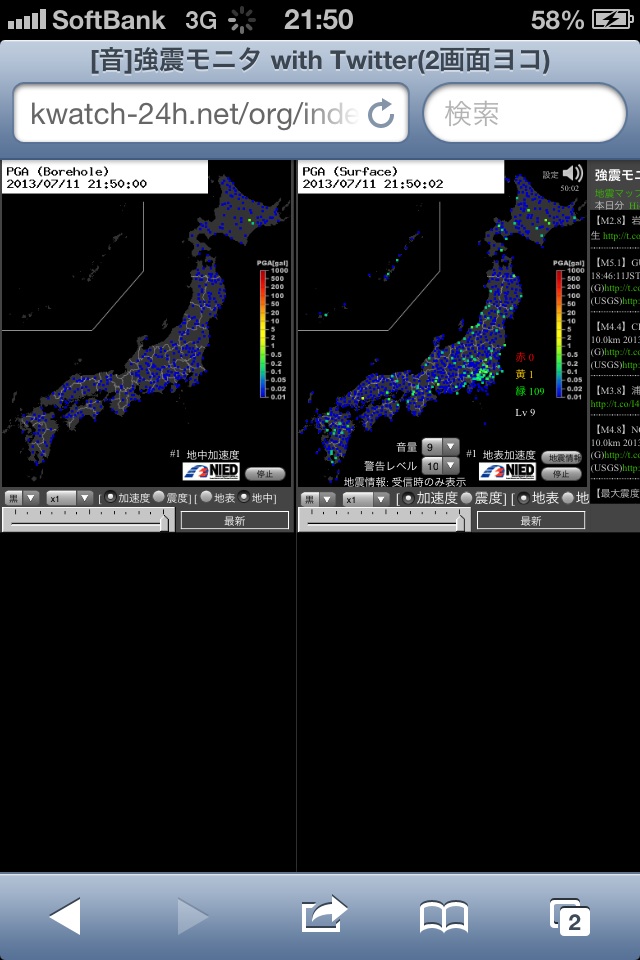640x960 pixels.
Task: Click NIED logo in Borehole panel
Action: pos(211,471)
